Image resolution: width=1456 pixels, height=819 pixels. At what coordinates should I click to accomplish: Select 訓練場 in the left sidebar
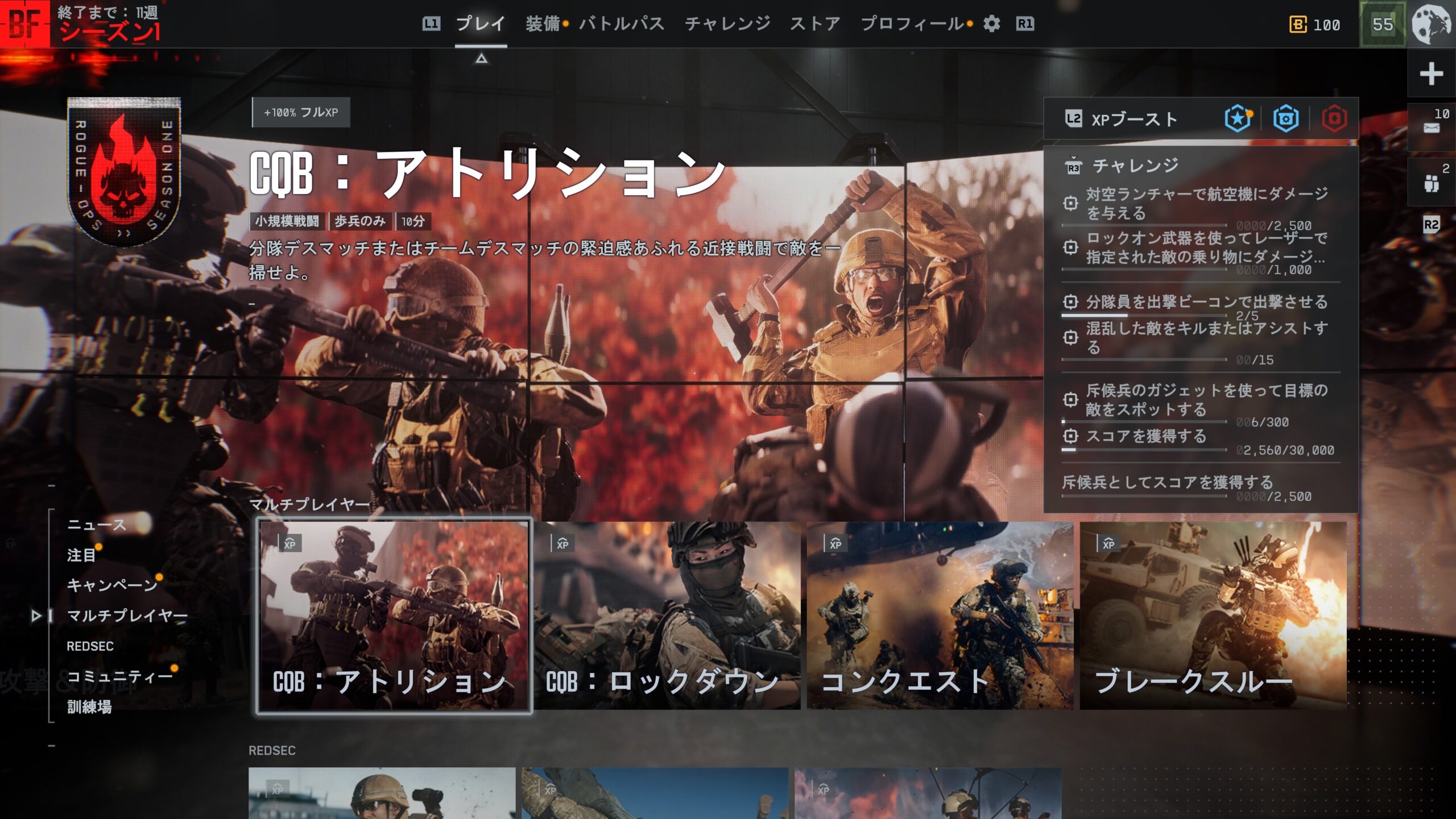point(89,707)
